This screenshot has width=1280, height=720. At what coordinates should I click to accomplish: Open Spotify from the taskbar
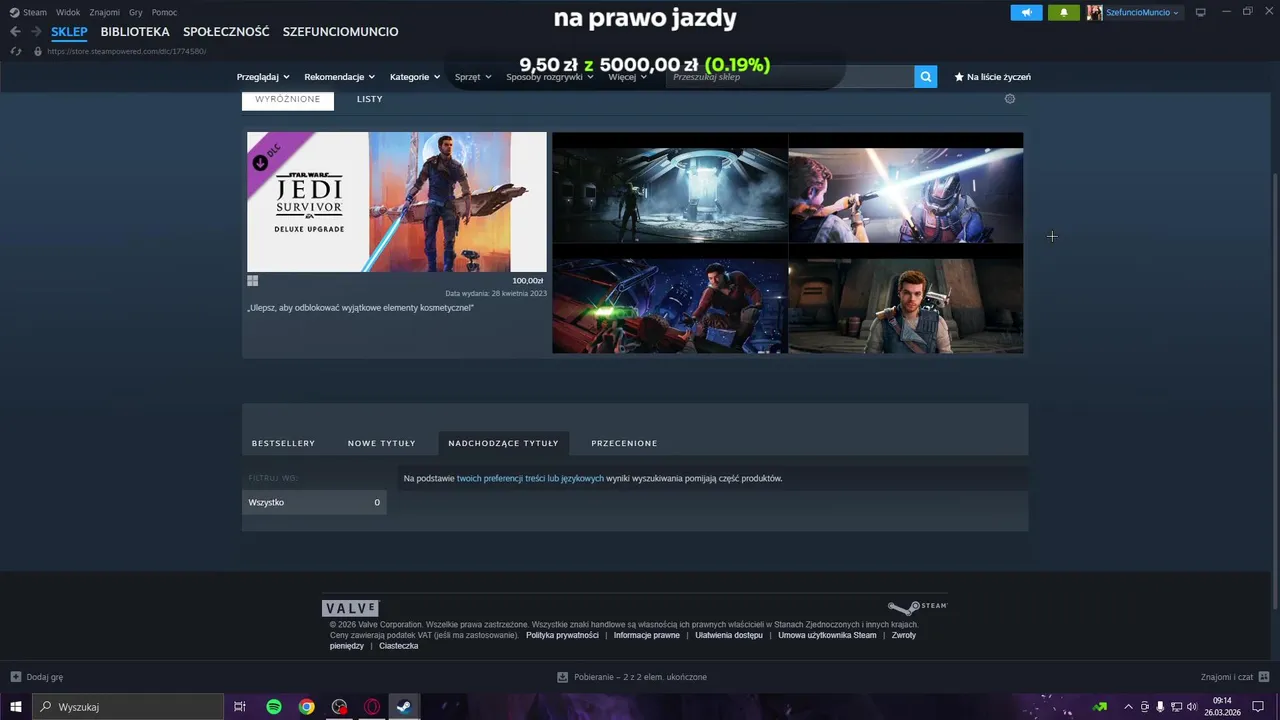click(274, 707)
